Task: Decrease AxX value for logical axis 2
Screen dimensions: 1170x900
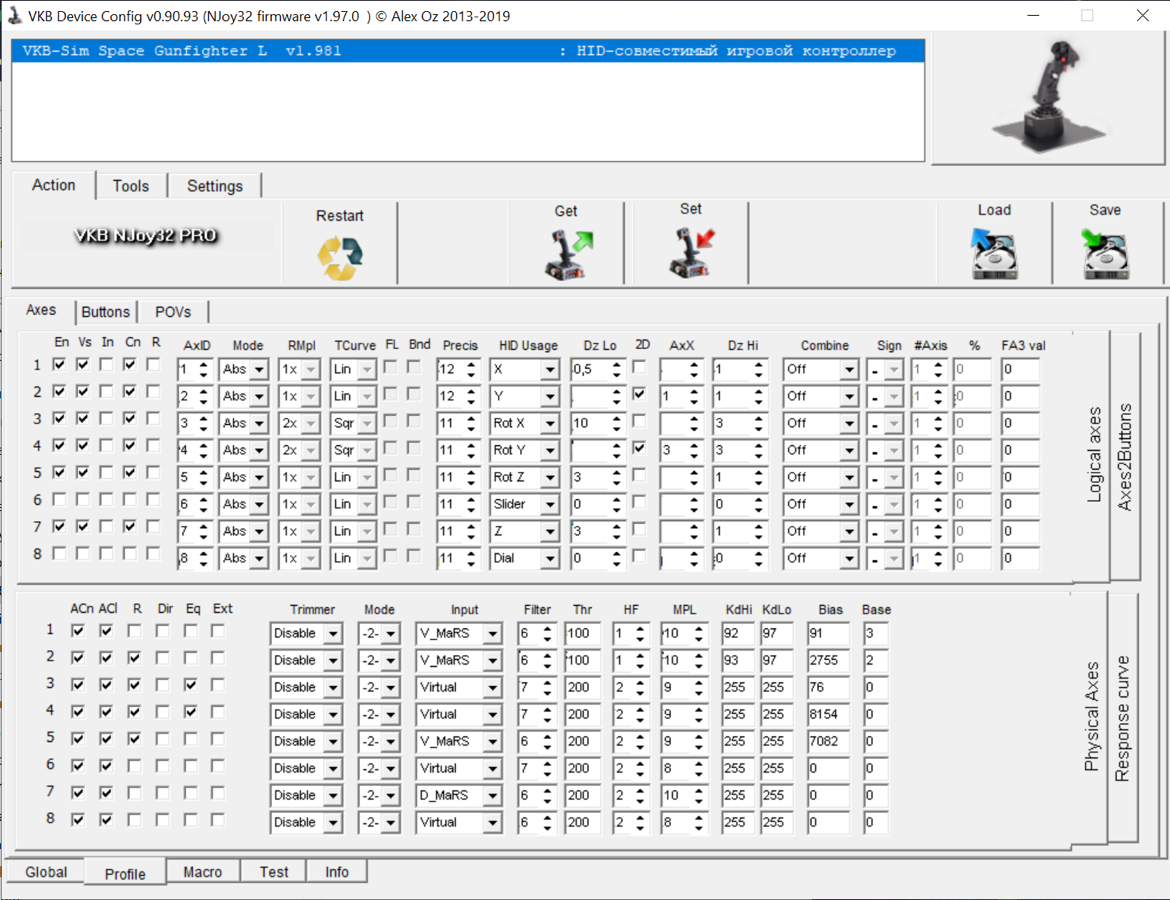Action: click(x=694, y=401)
